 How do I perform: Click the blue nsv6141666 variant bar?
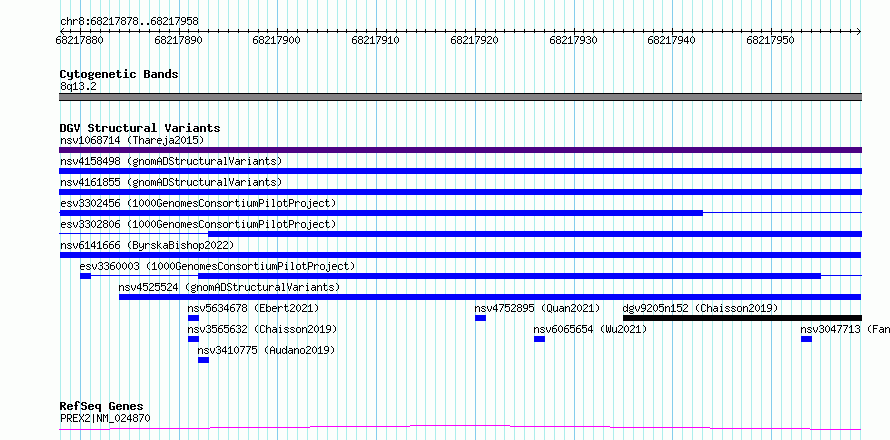(x=460, y=255)
